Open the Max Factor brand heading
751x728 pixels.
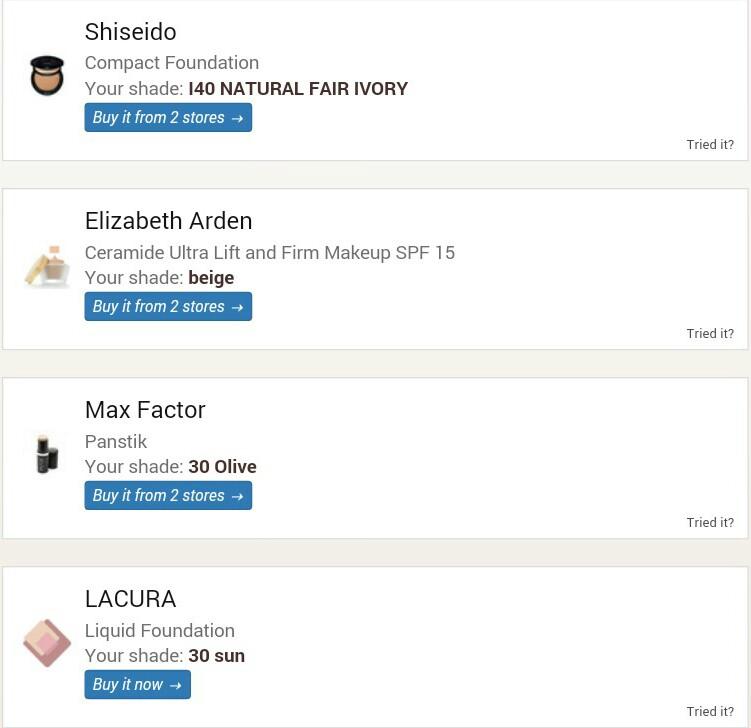point(145,410)
